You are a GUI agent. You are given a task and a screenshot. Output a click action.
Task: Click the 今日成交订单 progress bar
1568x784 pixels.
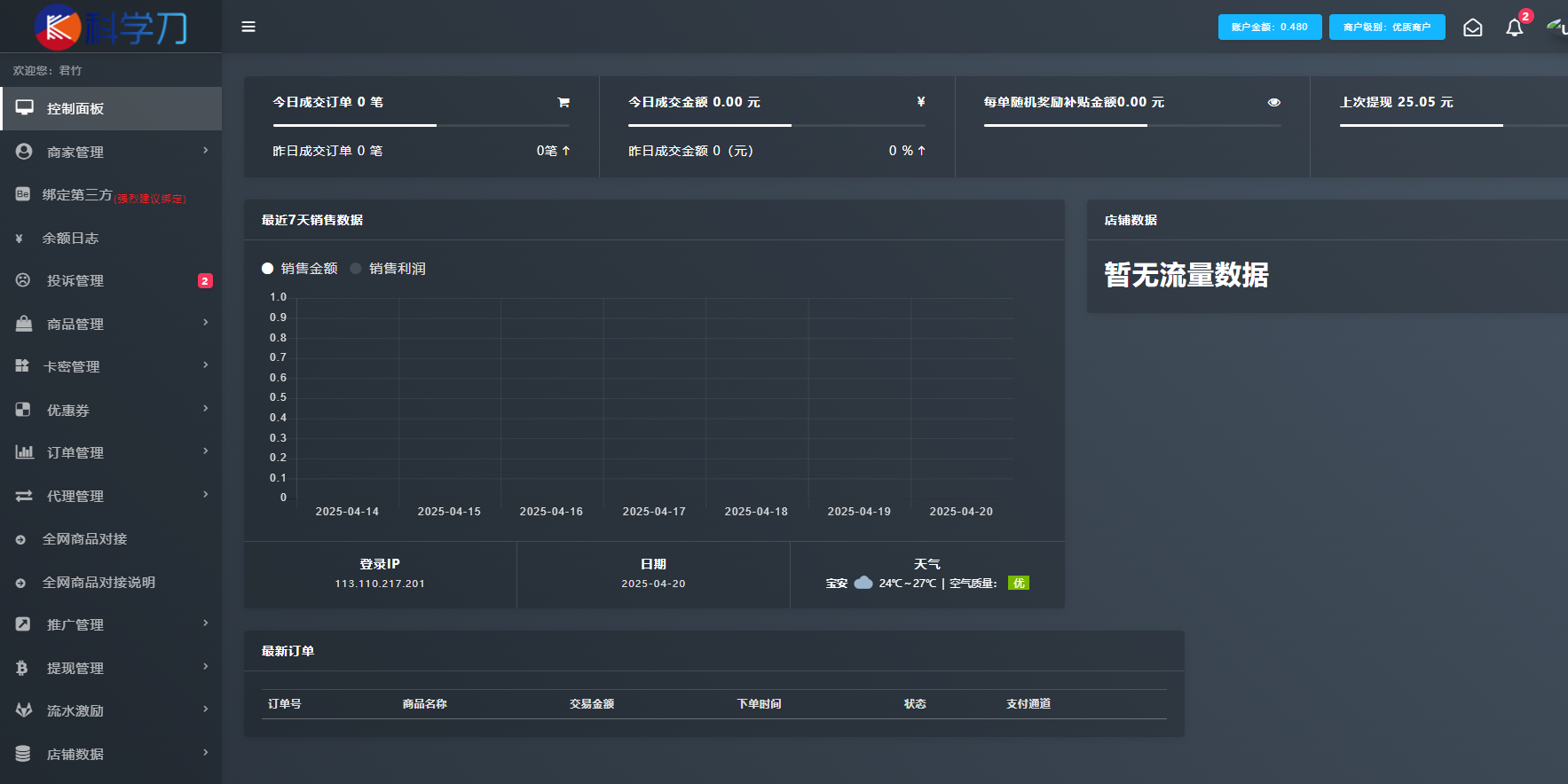[x=422, y=125]
